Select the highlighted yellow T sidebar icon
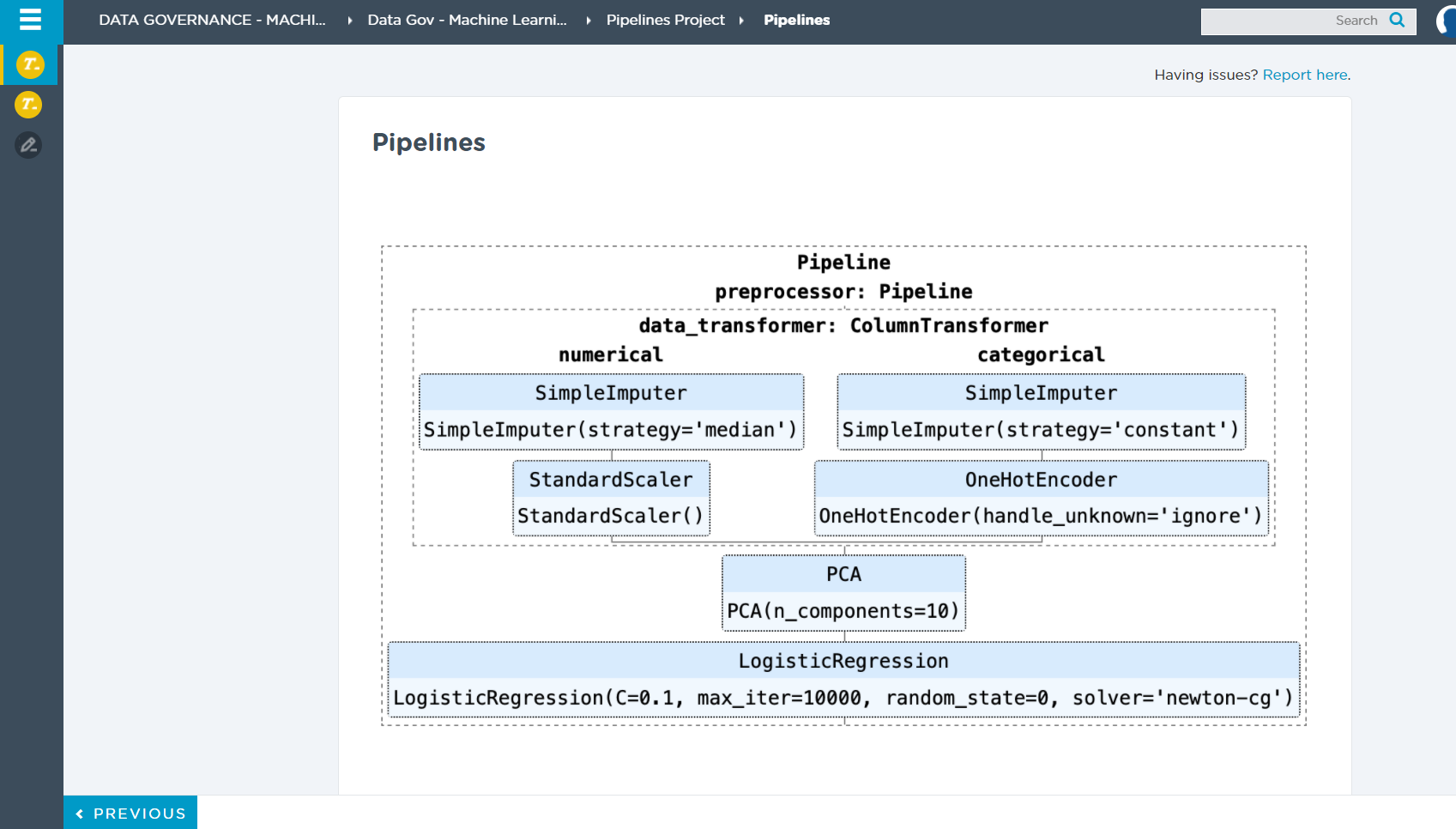 [x=30, y=64]
